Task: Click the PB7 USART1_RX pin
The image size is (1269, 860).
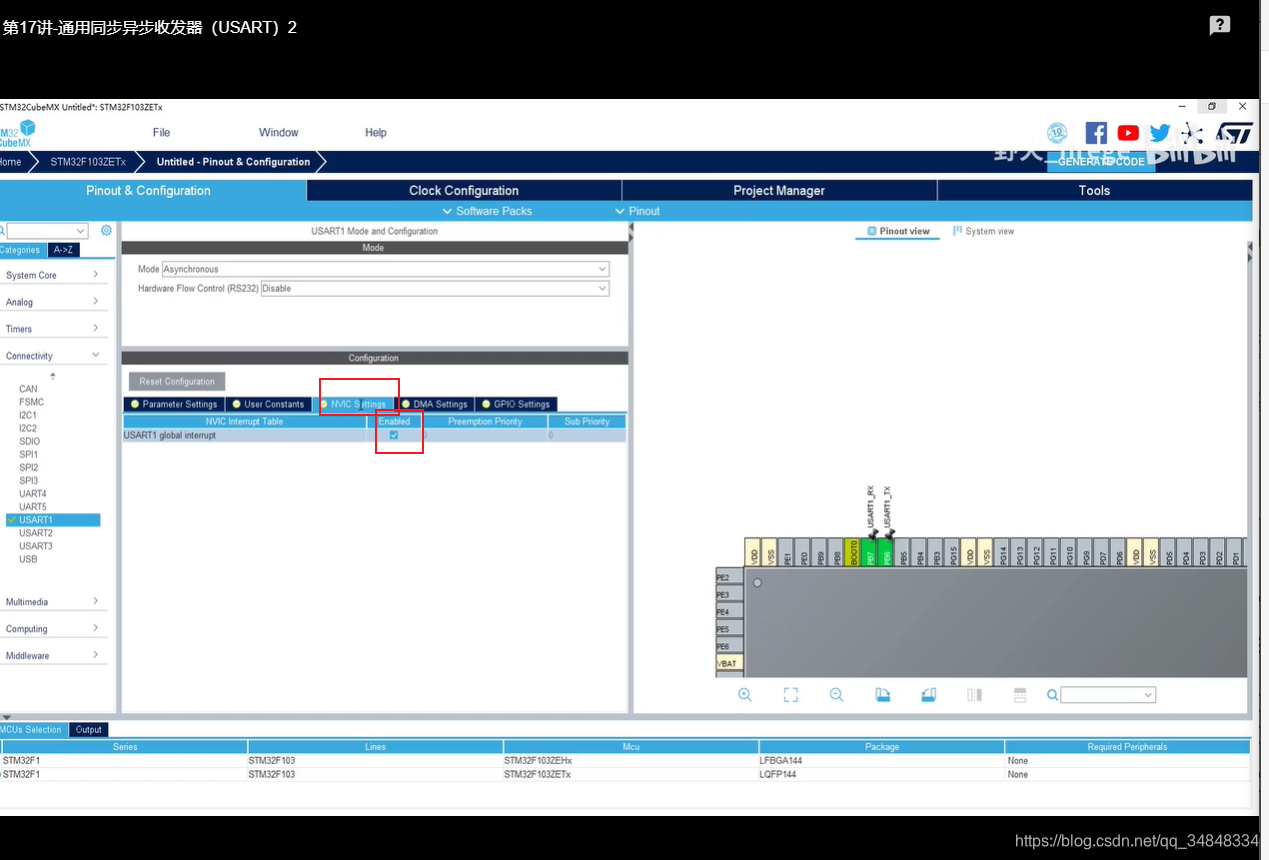Action: coord(869,552)
